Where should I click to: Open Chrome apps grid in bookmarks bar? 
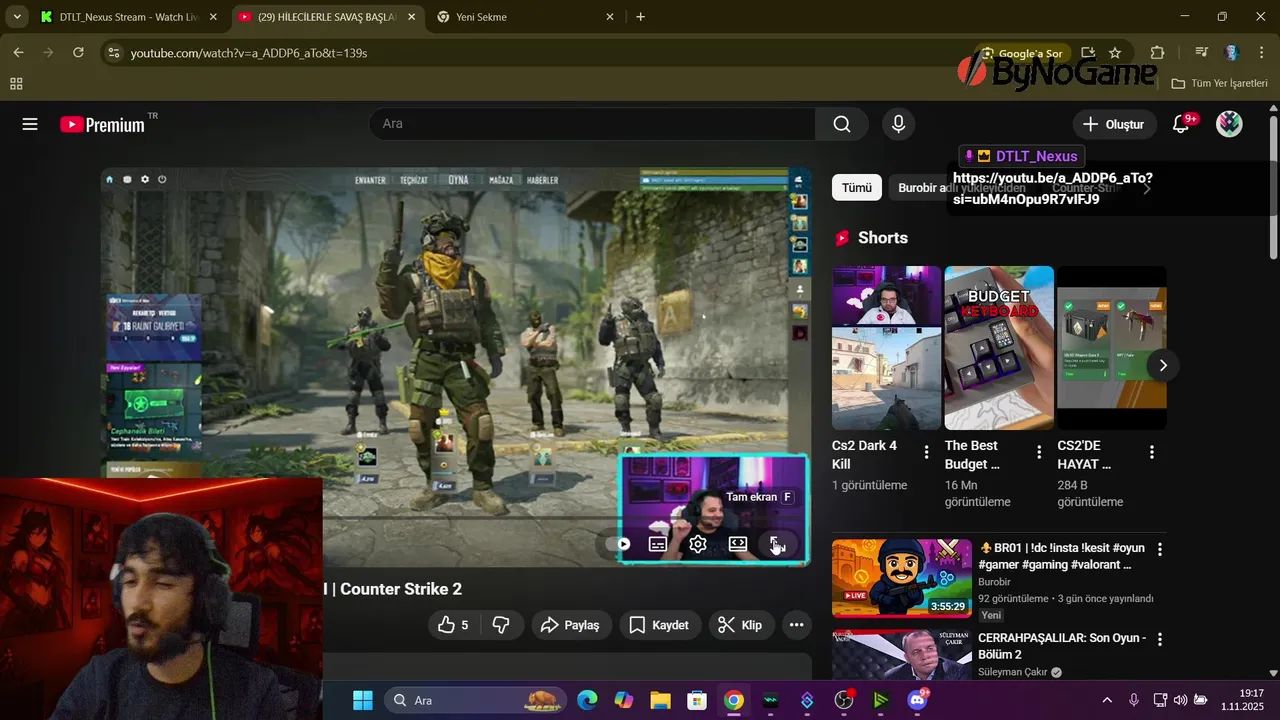pyautogui.click(x=16, y=84)
